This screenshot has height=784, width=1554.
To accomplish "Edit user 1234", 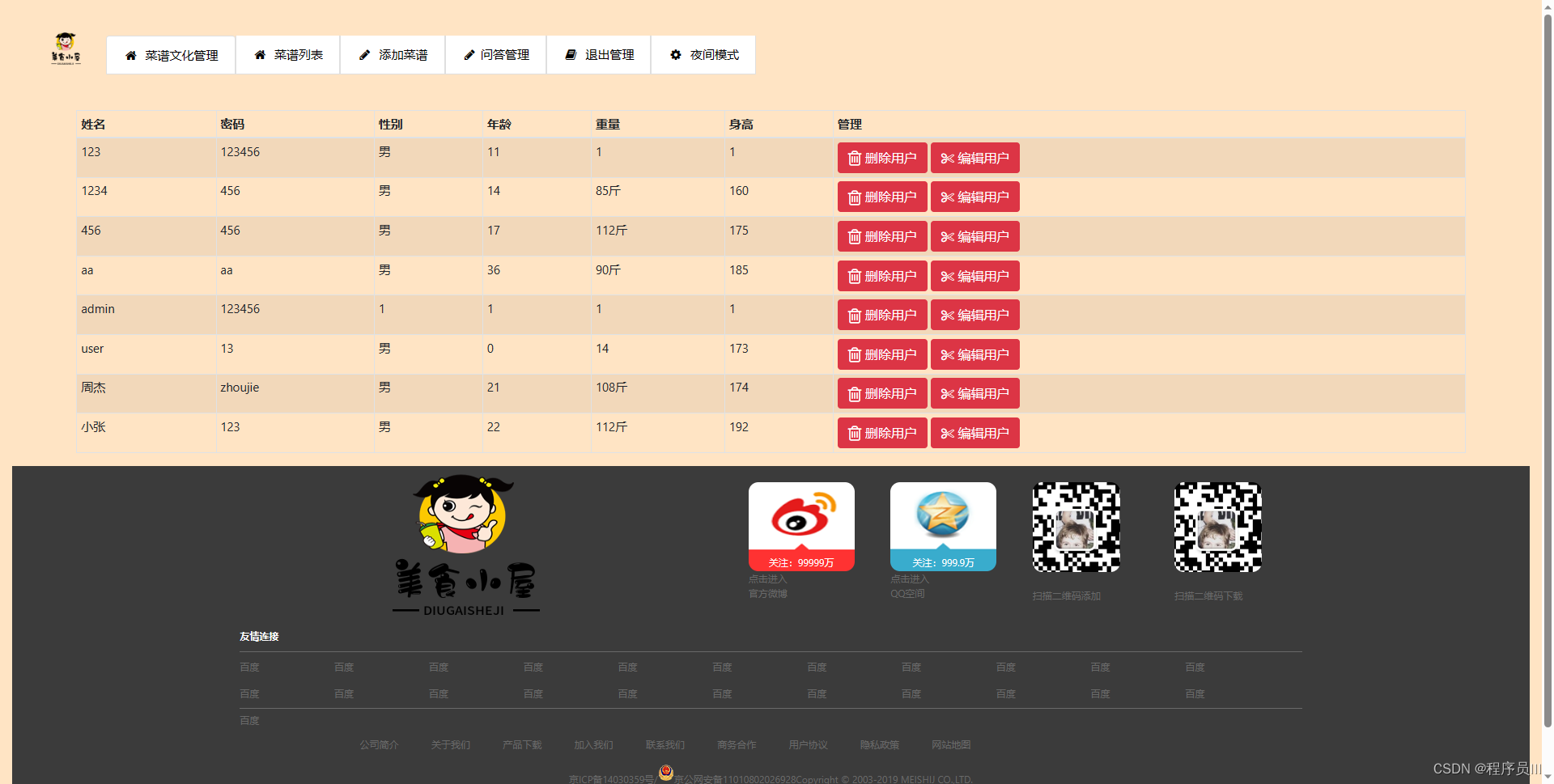I will [x=975, y=197].
